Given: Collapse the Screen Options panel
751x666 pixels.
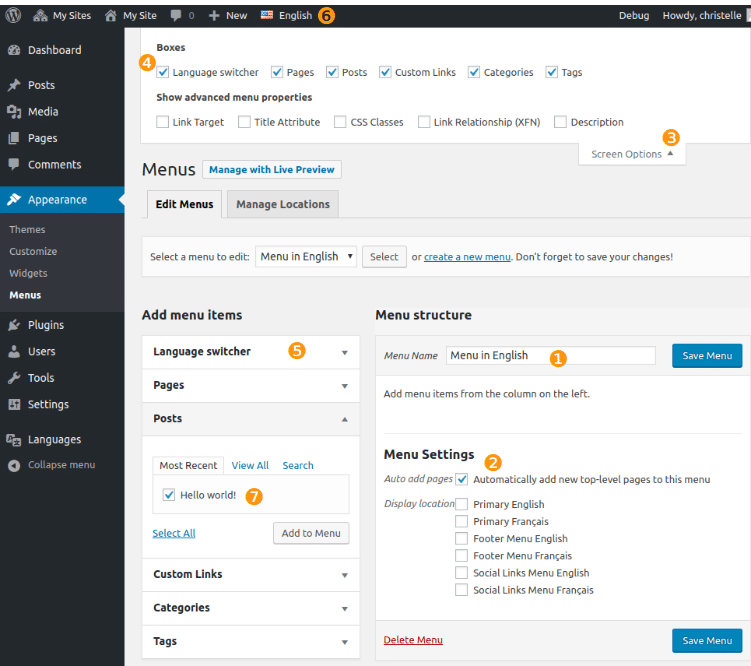Looking at the screenshot, I should (x=632, y=154).
